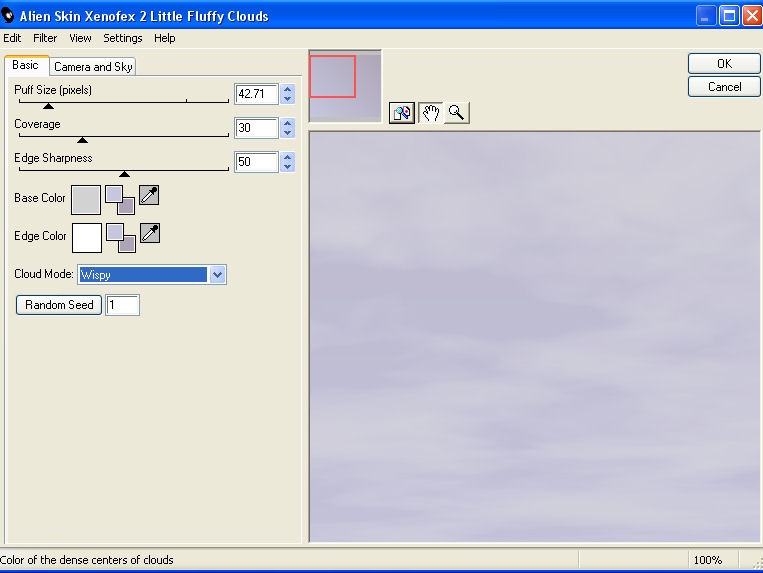
Task: Open the Cloud Mode dropdown
Action: pos(218,274)
